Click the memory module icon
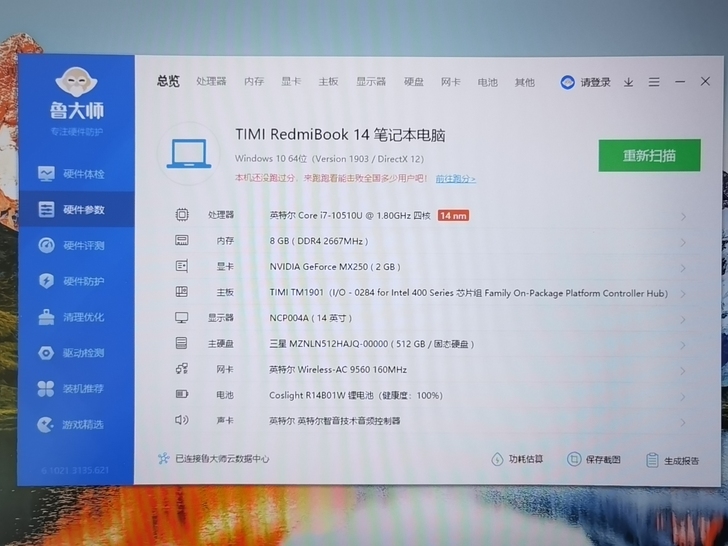Viewport: 728px width, 546px height. [182, 240]
